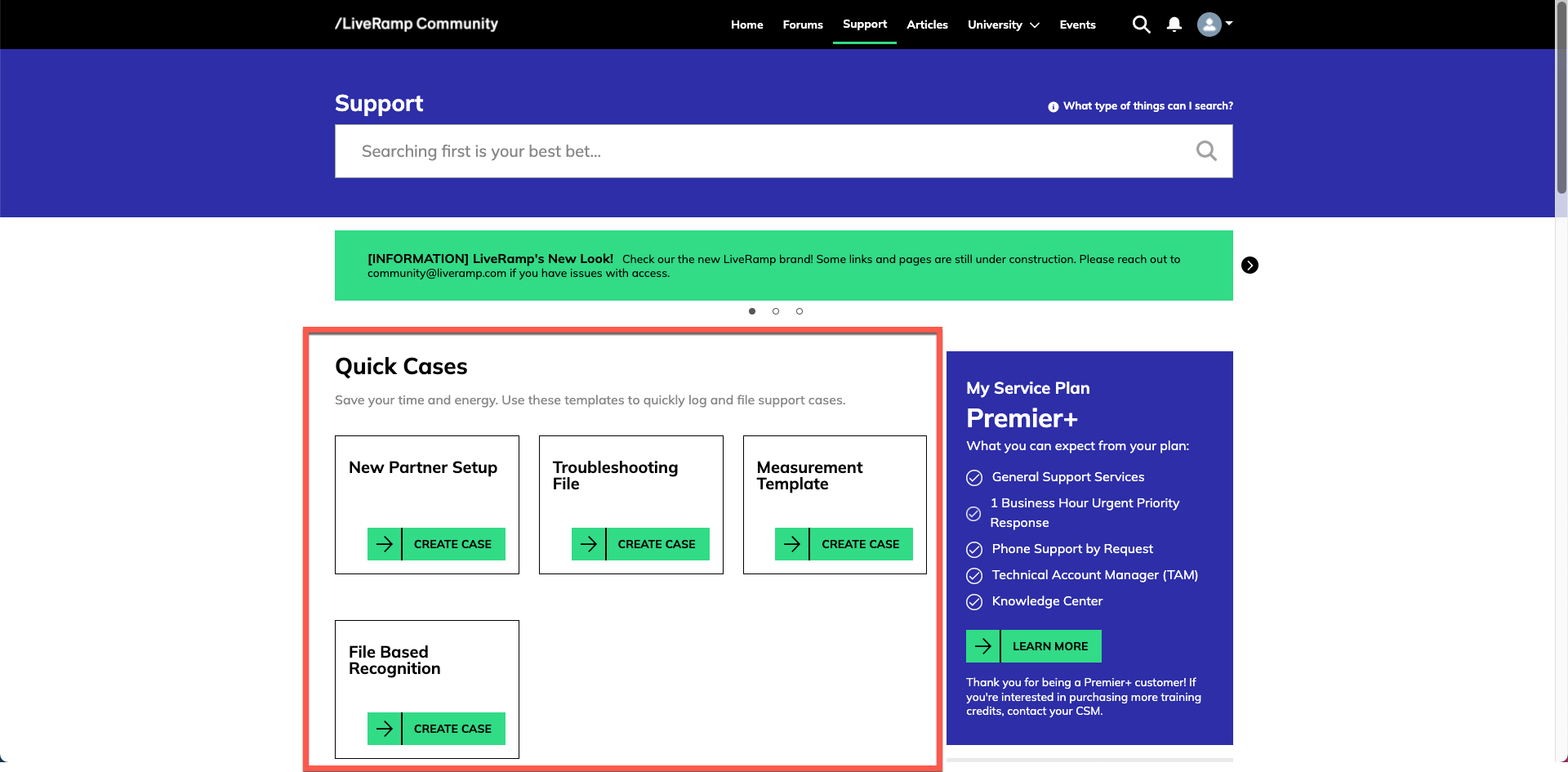
Task: Click checkmark icon for Phone Support by Request
Action: [x=974, y=550]
